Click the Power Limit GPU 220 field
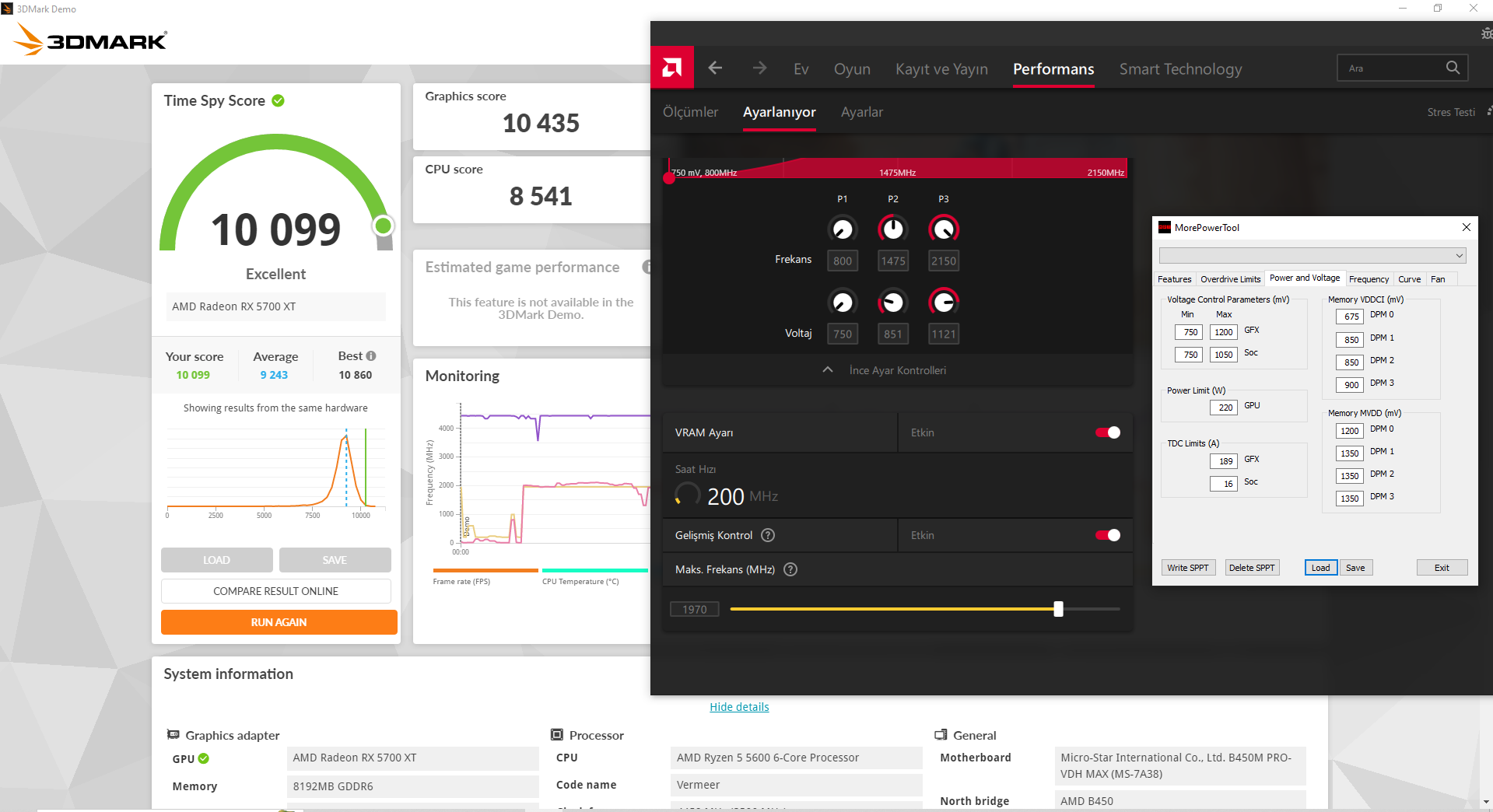 point(1223,407)
